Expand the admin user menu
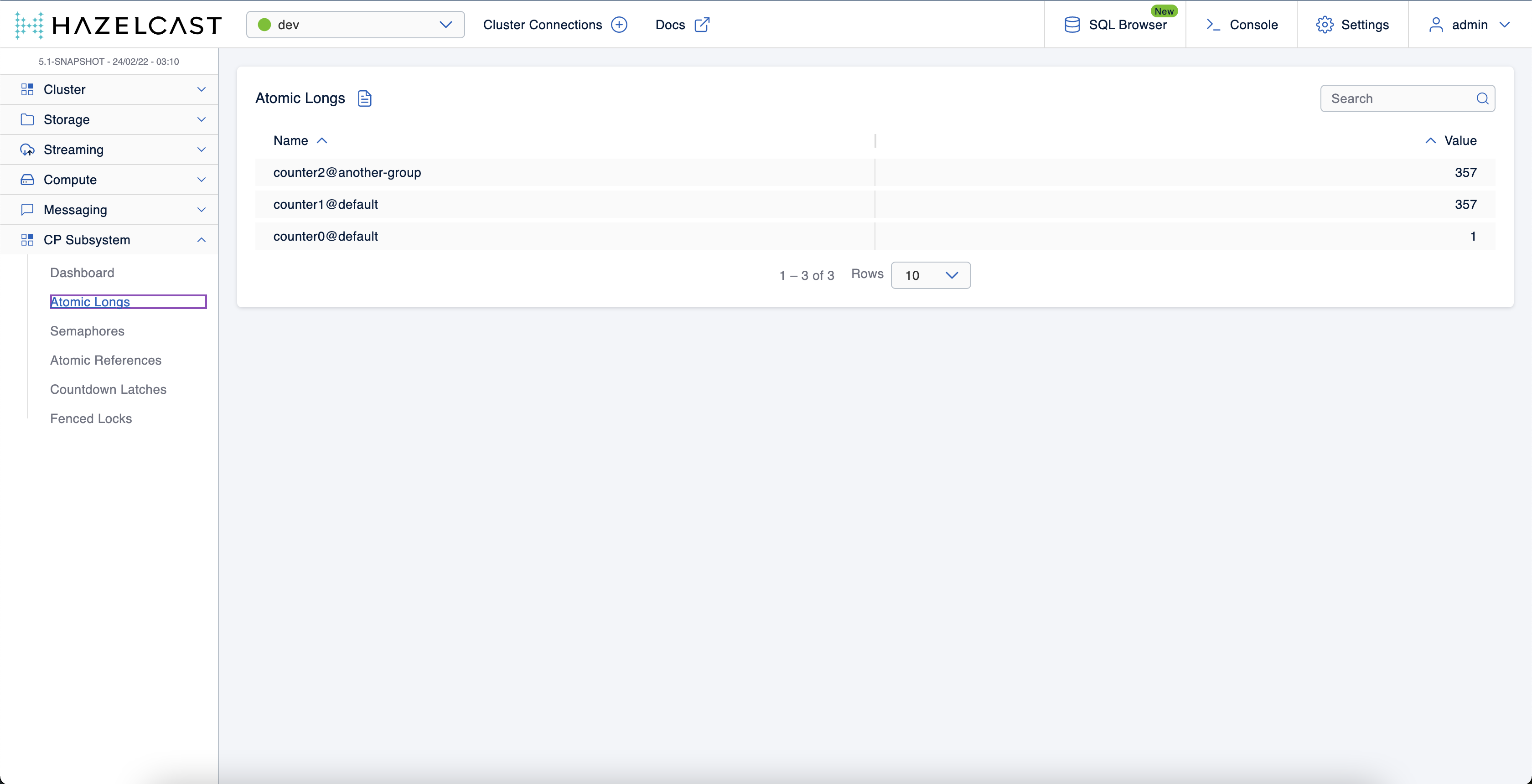 coord(1469,25)
